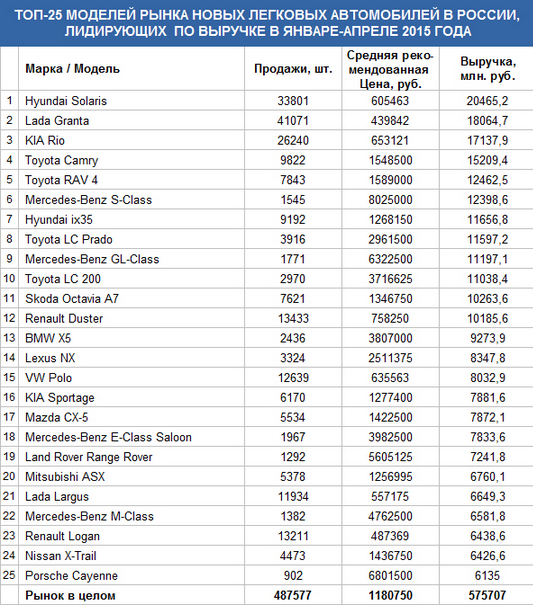Click Mercedes-Benz GL-Class model name
This screenshot has height=605, width=533.
92,259
